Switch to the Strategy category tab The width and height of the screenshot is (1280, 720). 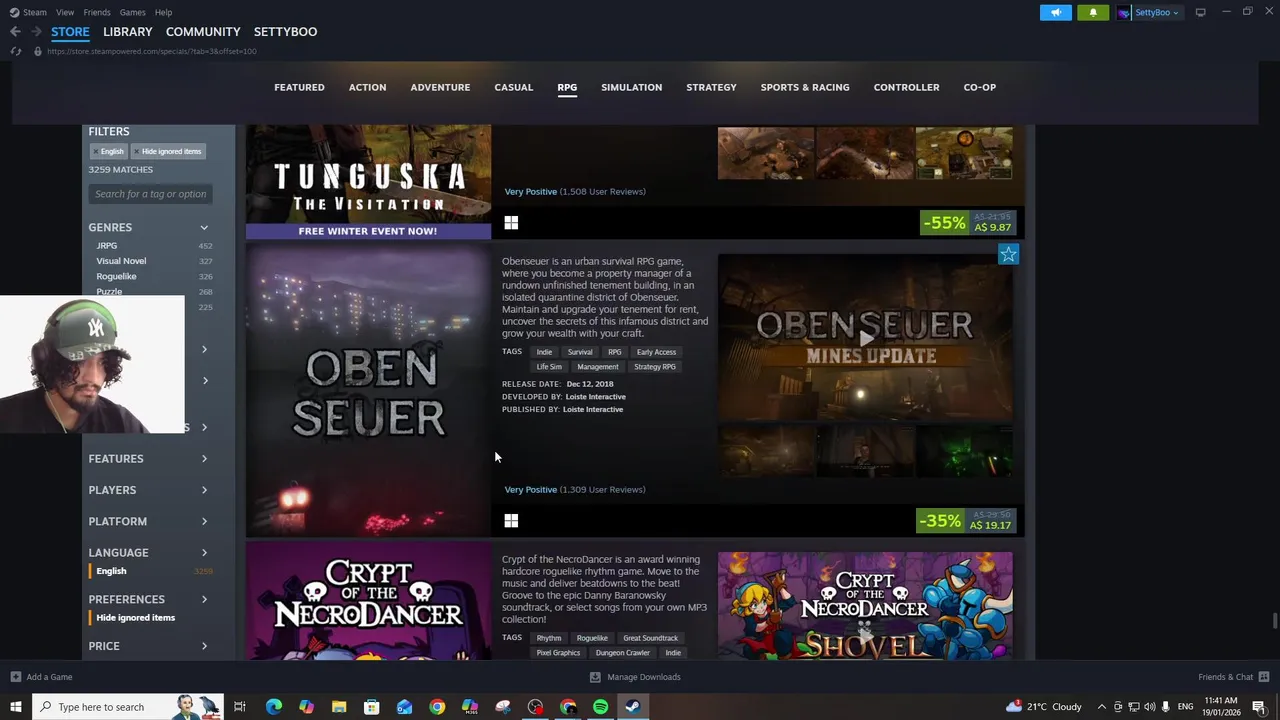[x=711, y=87]
